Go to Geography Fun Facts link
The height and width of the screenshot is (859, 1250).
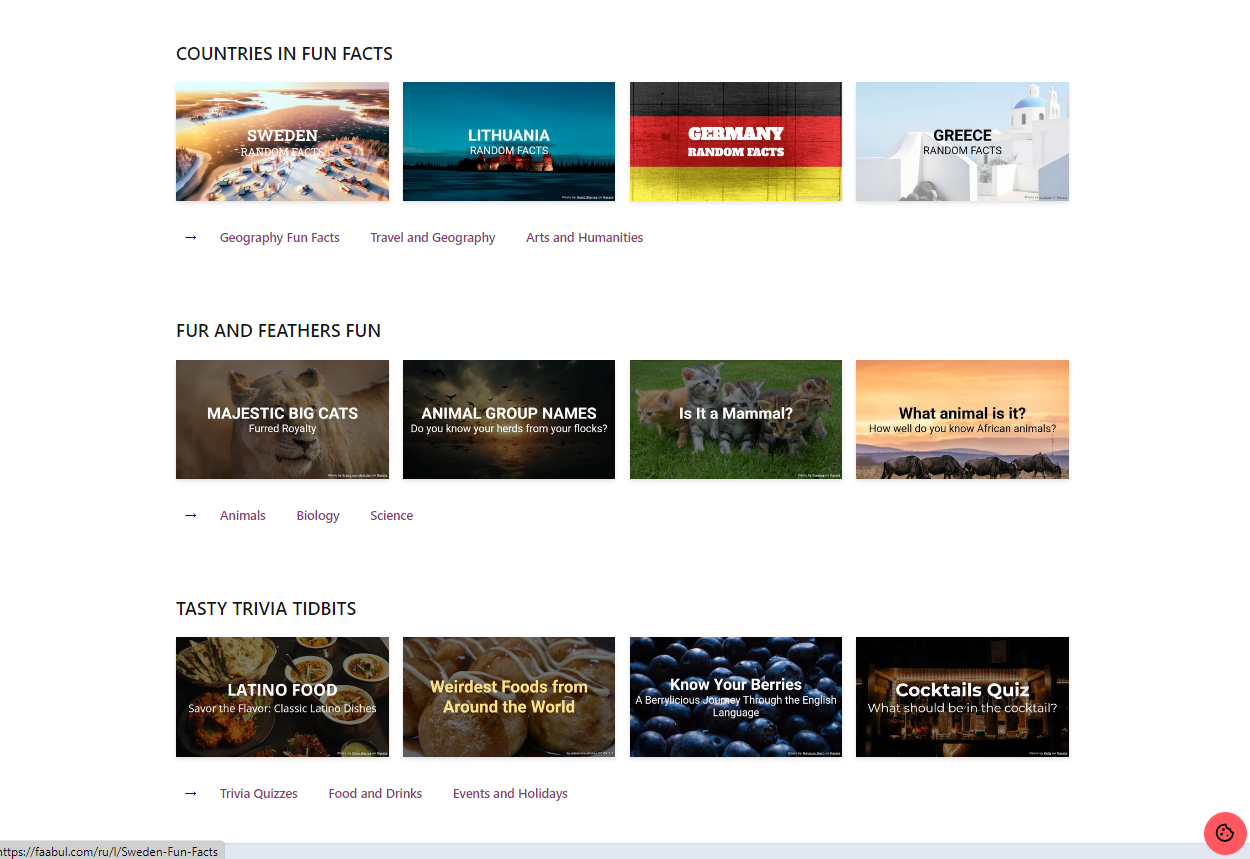[280, 238]
